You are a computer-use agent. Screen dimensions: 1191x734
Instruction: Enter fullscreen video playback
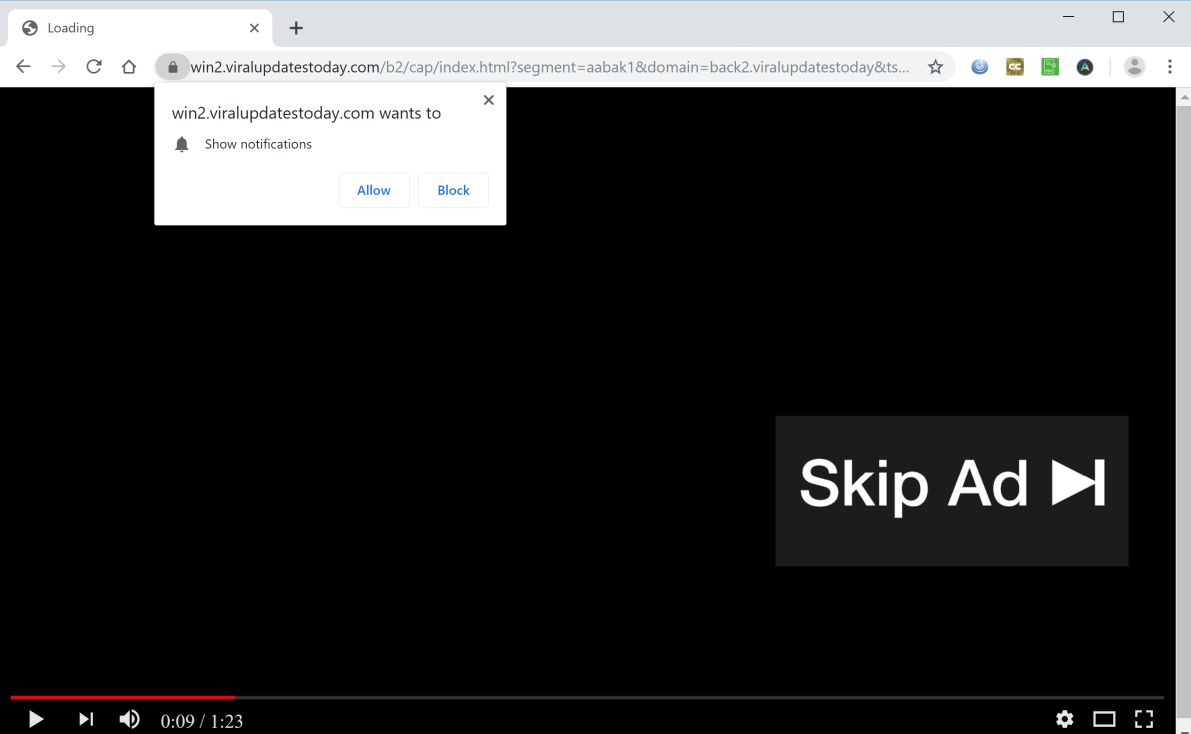pyautogui.click(x=1144, y=719)
